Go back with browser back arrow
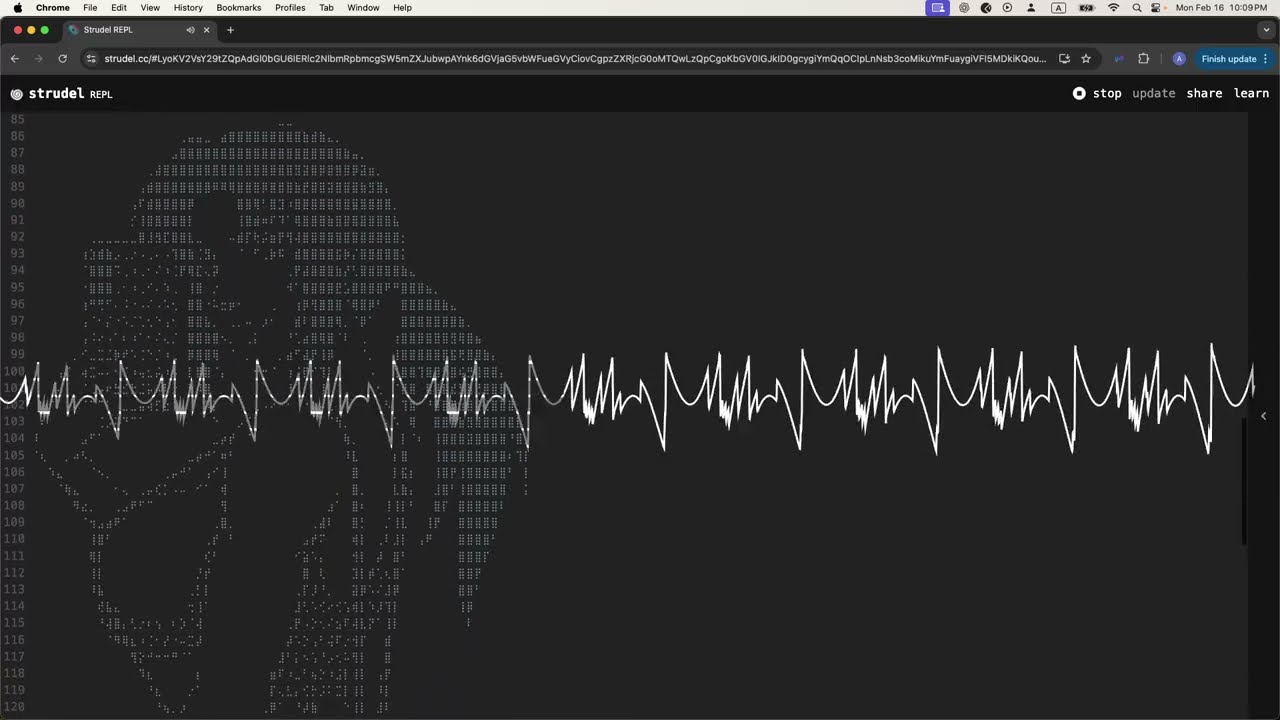This screenshot has width=1280, height=720. pyautogui.click(x=15, y=59)
